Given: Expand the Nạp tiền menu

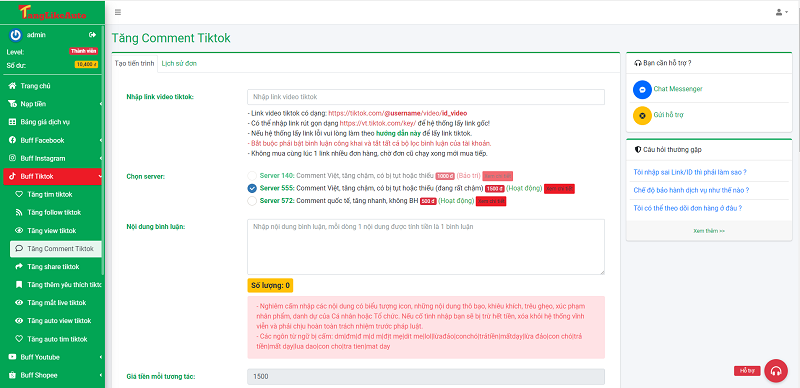Looking at the screenshot, I should pyautogui.click(x=53, y=104).
